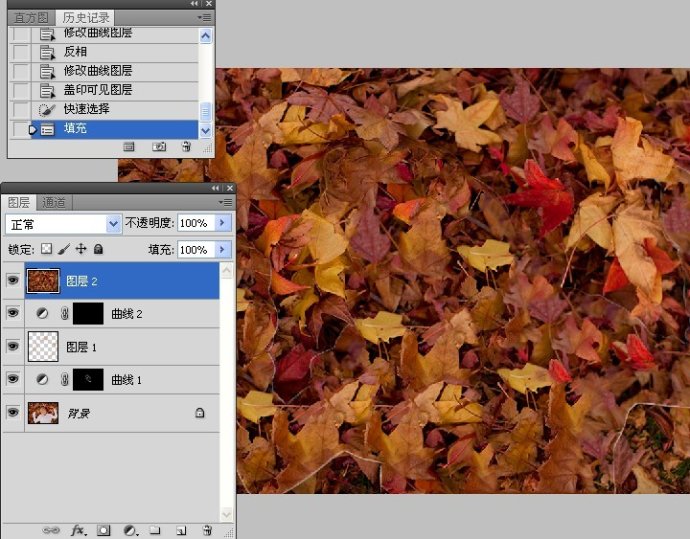690x539 pixels.
Task: Switch to the 直方图 tab
Action: (31, 18)
